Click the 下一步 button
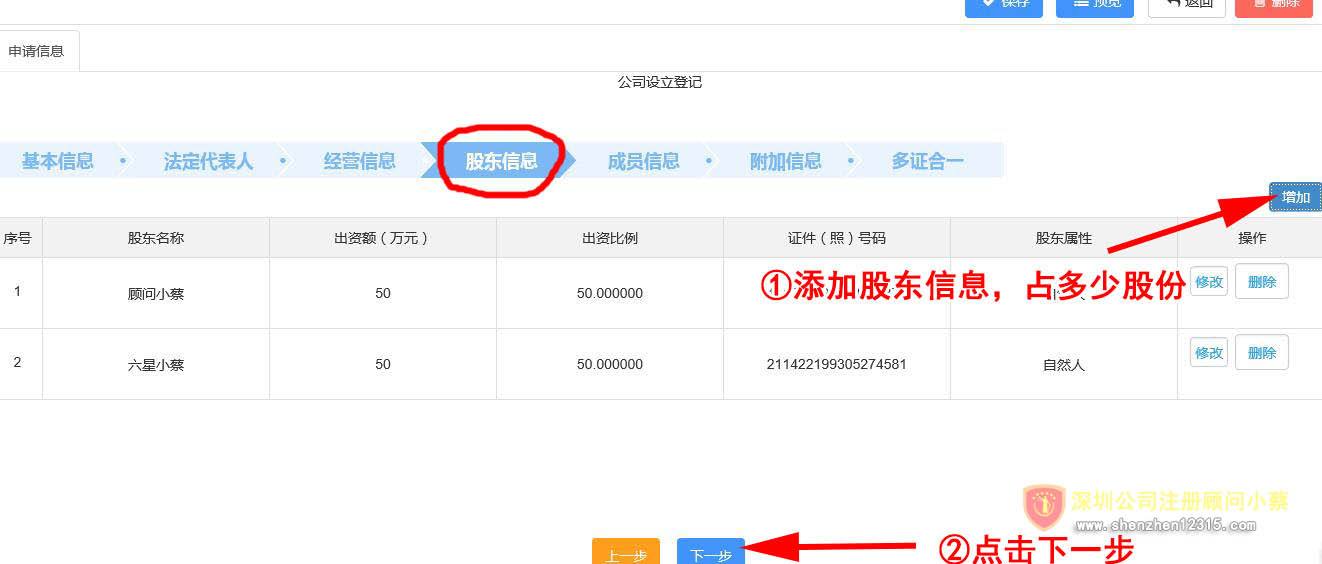Viewport: 1322px width, 564px height. pyautogui.click(x=711, y=552)
